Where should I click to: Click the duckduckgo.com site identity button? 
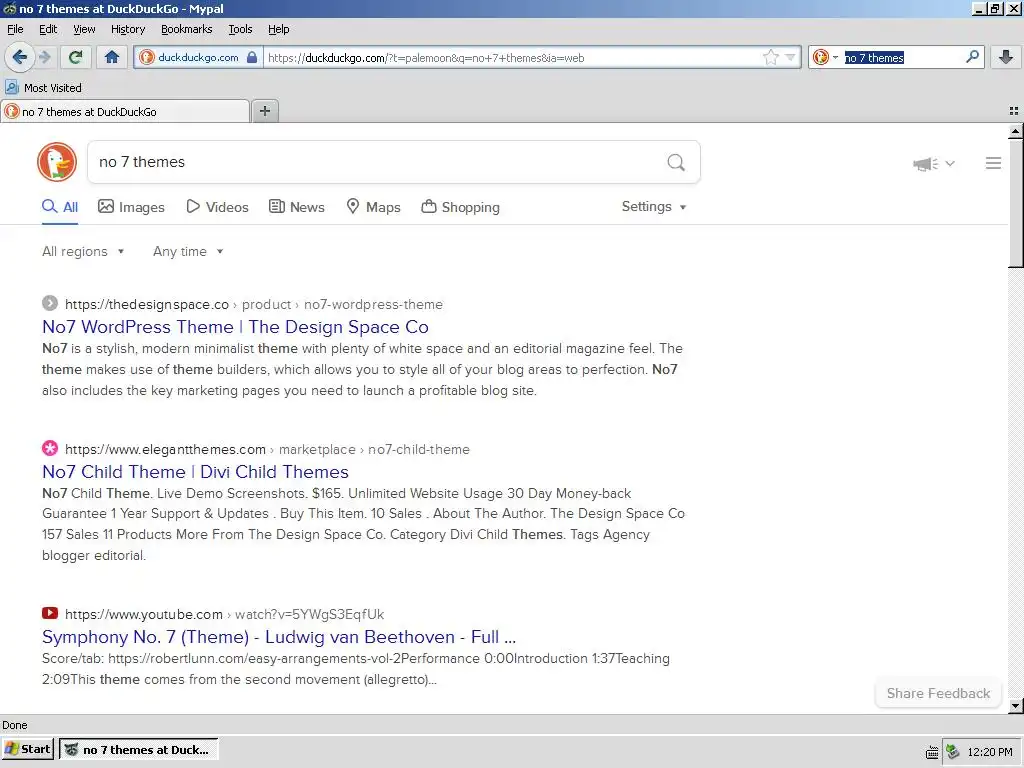coord(198,57)
